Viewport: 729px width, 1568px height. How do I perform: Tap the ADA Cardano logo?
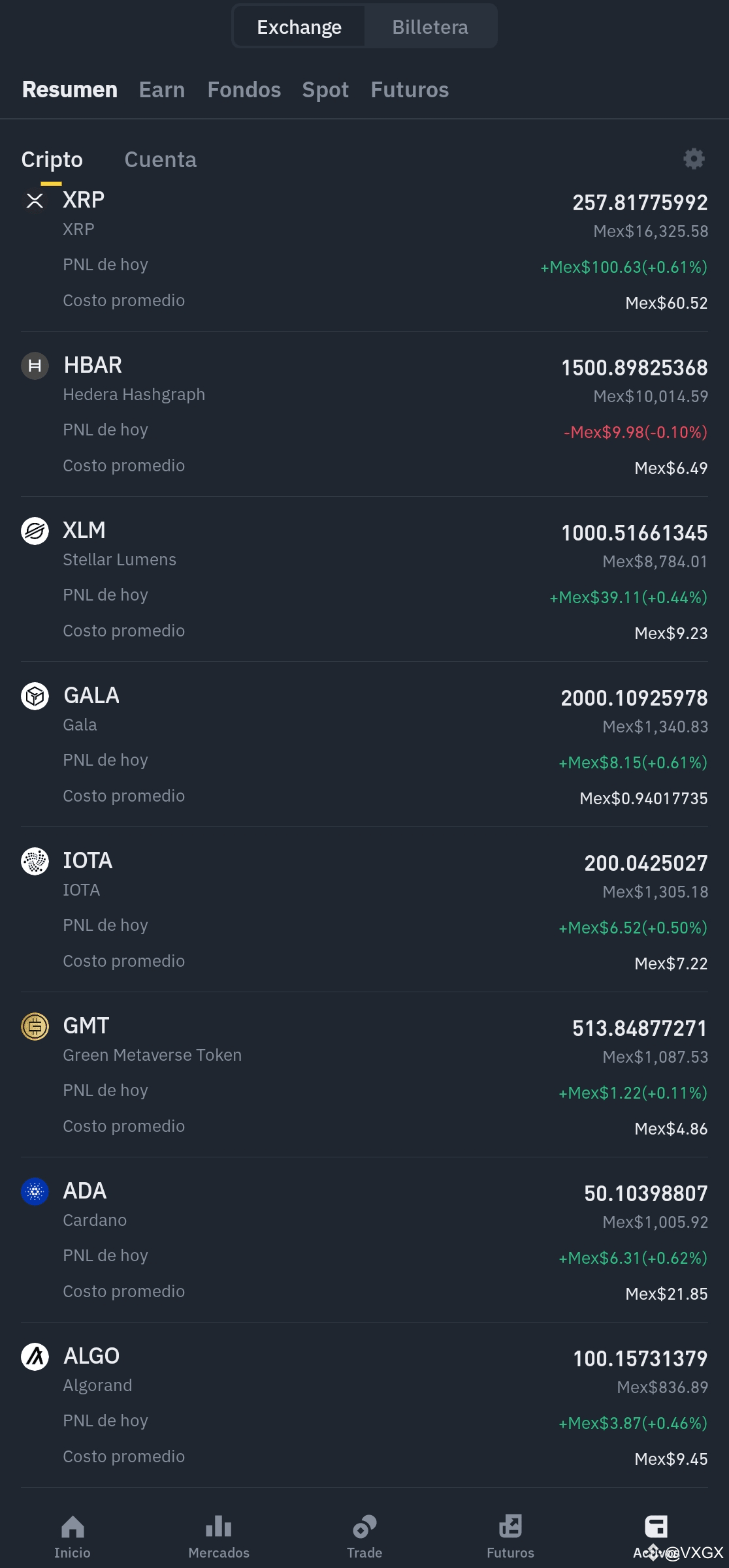point(35,1191)
